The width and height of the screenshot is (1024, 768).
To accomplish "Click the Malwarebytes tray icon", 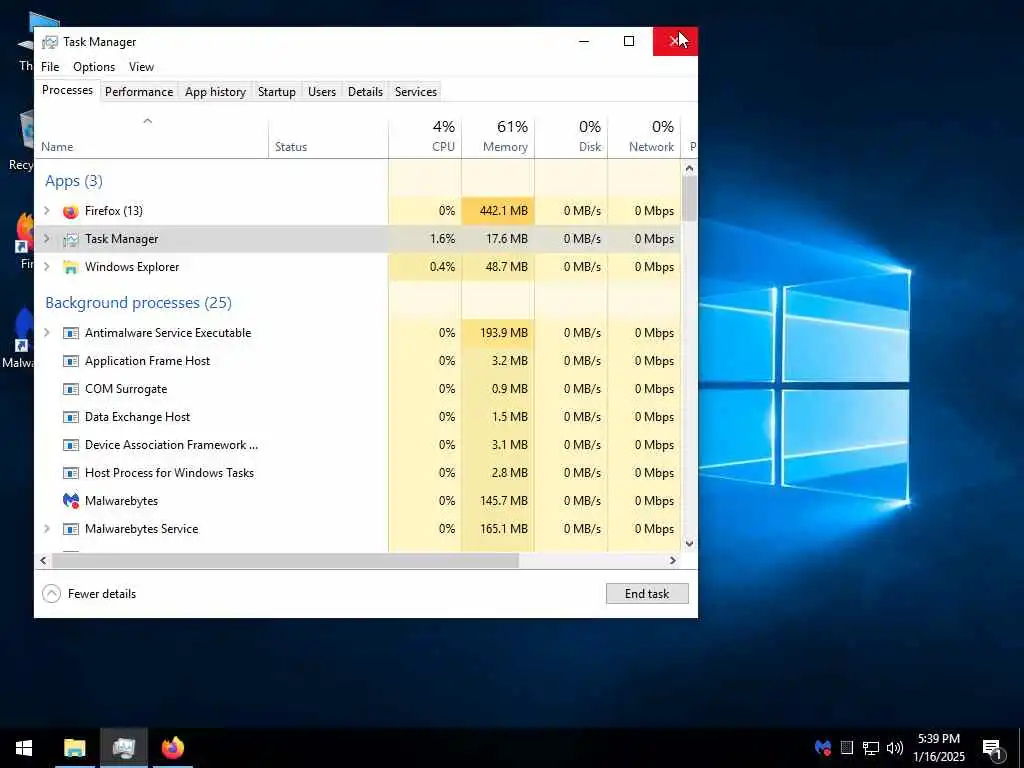I will [x=823, y=747].
